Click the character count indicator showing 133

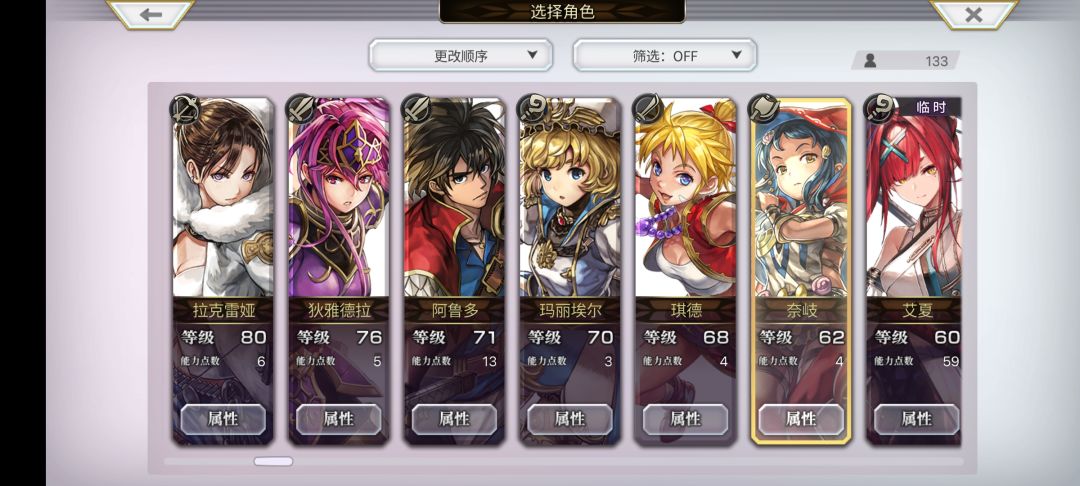tap(906, 61)
